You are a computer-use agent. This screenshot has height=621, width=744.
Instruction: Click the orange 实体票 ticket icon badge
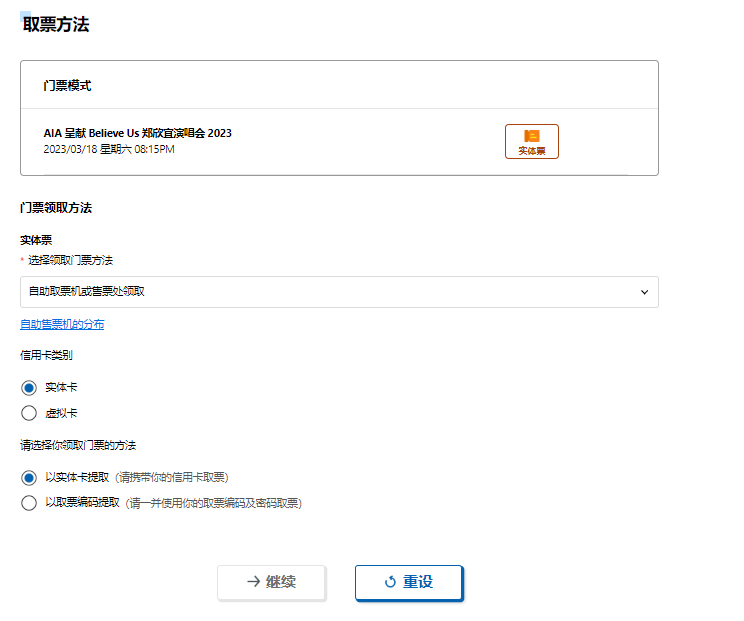(531, 141)
